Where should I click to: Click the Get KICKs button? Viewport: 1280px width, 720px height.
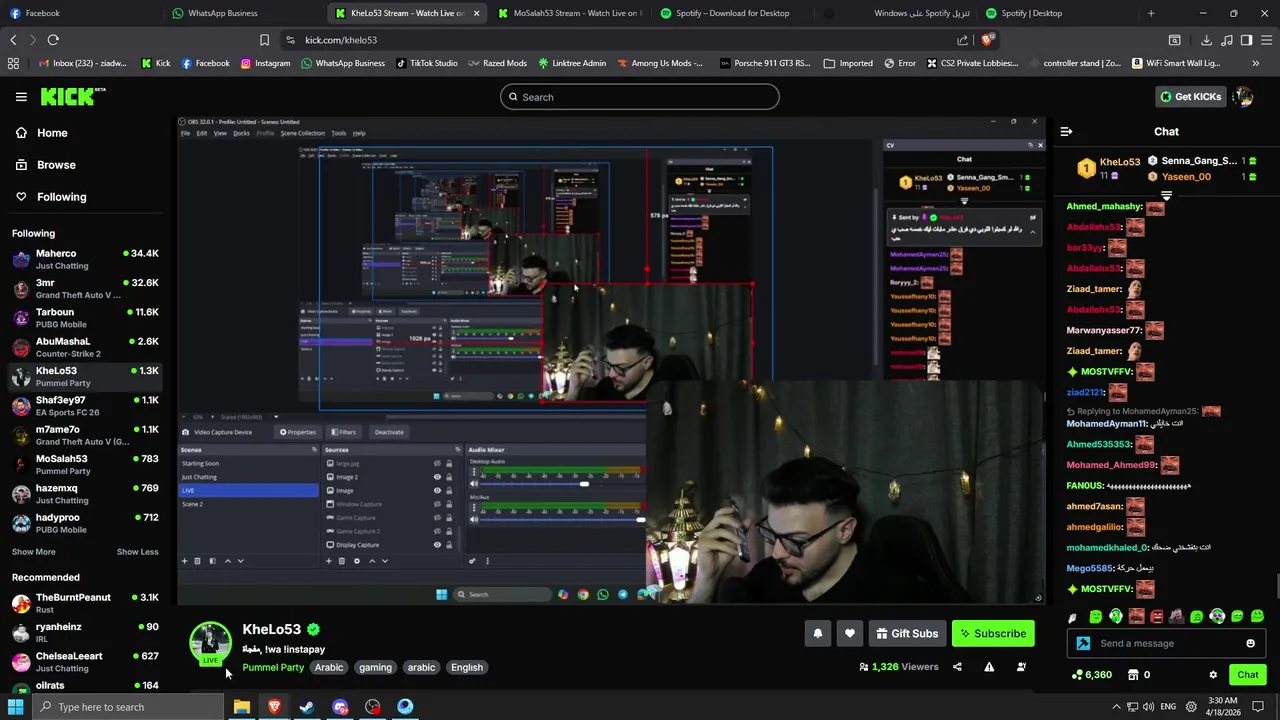(1190, 97)
